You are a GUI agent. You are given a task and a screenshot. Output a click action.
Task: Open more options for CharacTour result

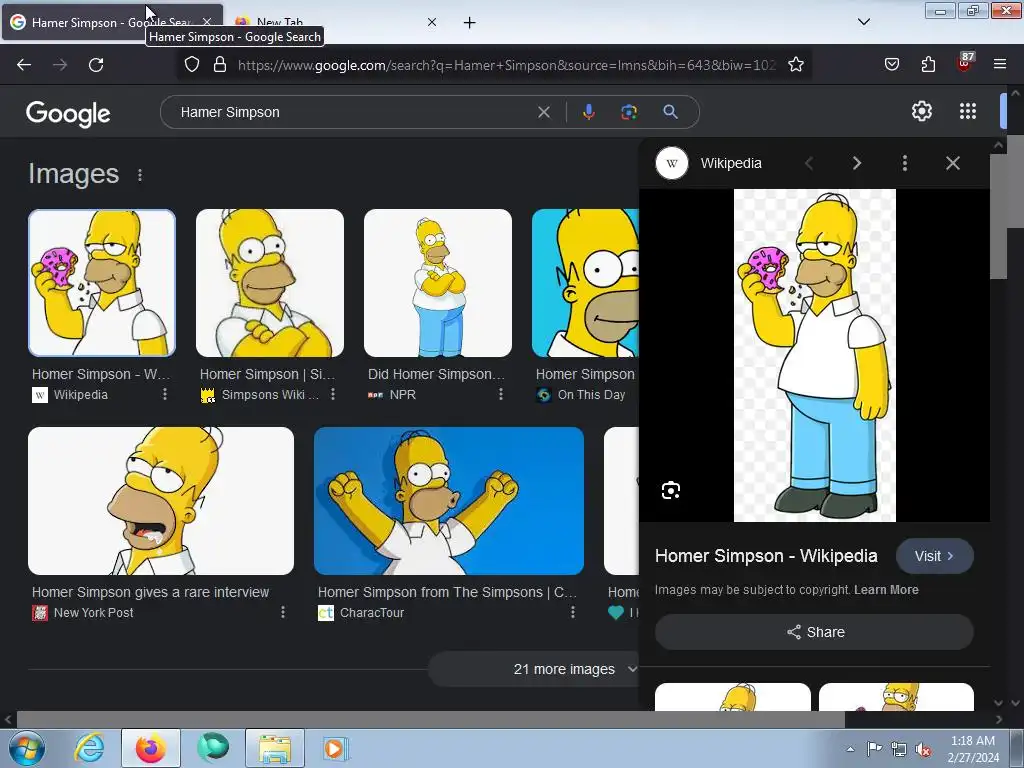(573, 613)
